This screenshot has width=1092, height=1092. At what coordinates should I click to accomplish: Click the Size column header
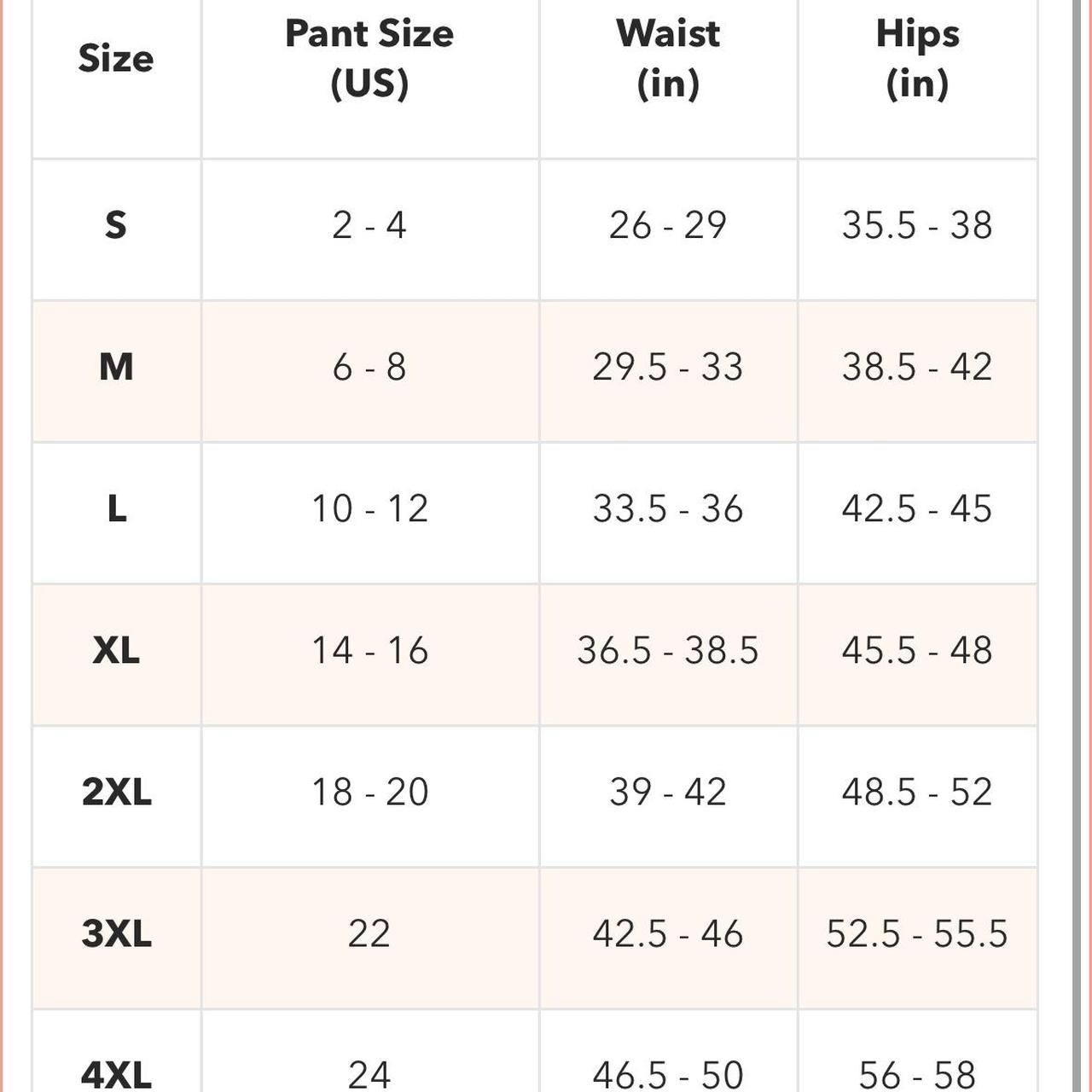click(x=116, y=58)
